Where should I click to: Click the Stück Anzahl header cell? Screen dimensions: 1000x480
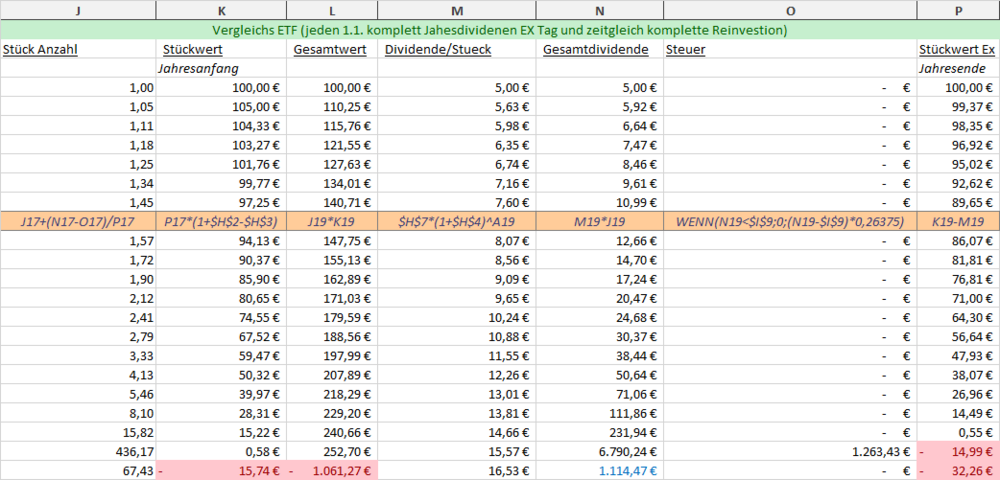click(x=78, y=49)
